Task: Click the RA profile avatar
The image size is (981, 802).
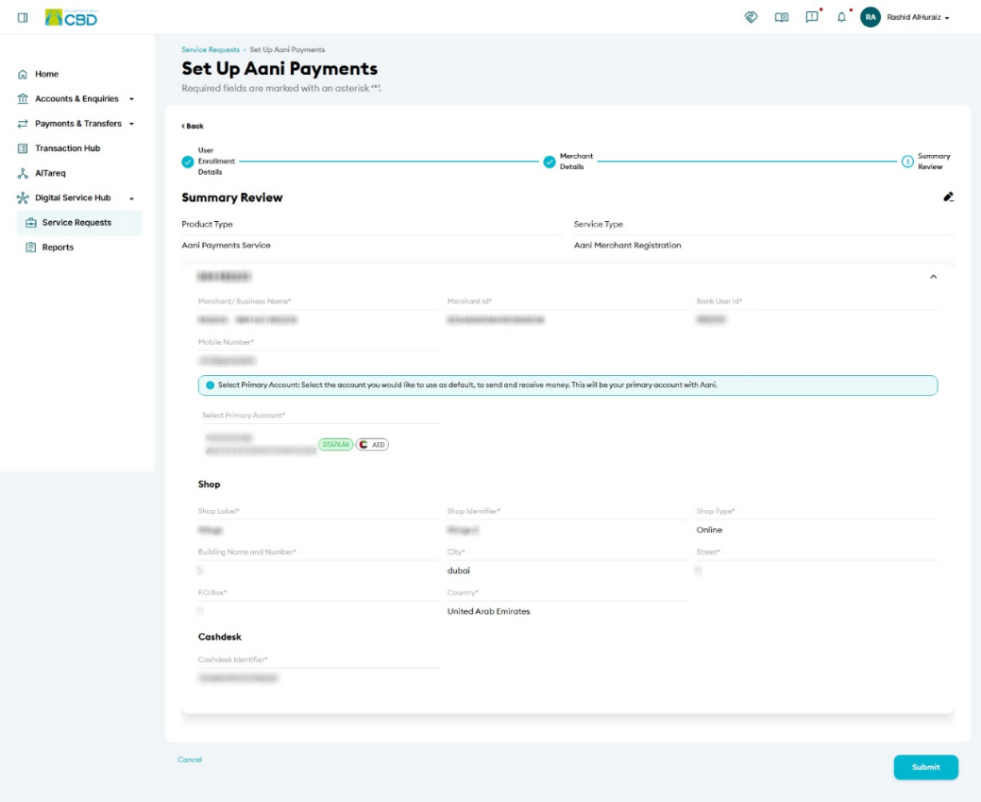Action: click(870, 17)
